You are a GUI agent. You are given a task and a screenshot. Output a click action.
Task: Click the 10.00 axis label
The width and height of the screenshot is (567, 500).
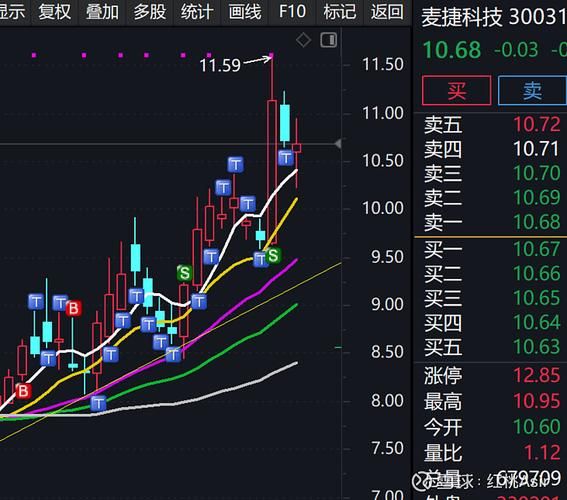click(383, 208)
